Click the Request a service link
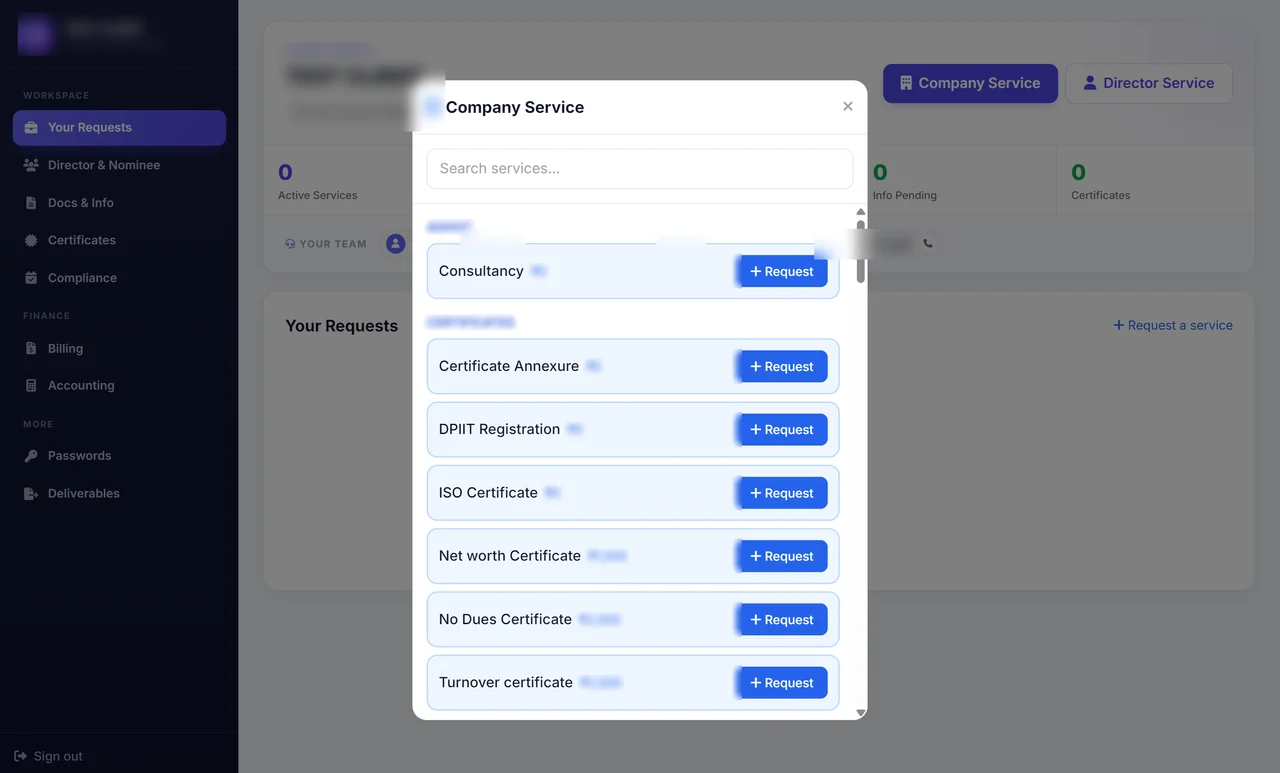Screen dimensions: 1280x773 [x=1173, y=325]
